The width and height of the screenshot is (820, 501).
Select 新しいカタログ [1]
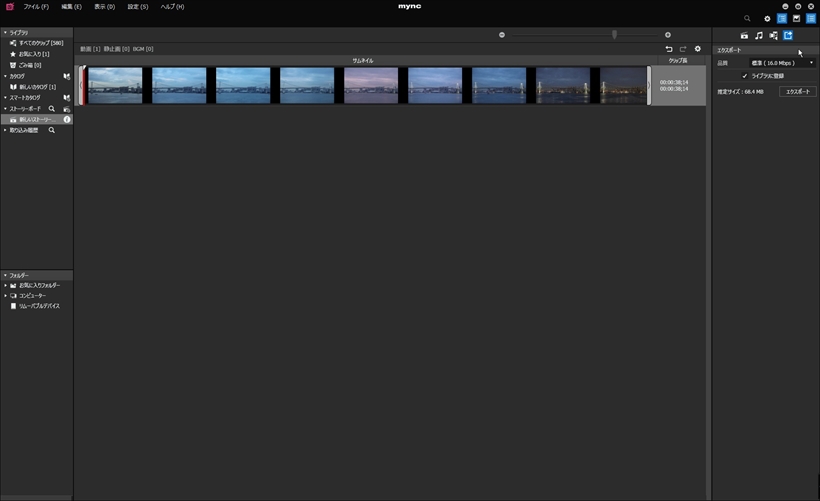pos(37,87)
